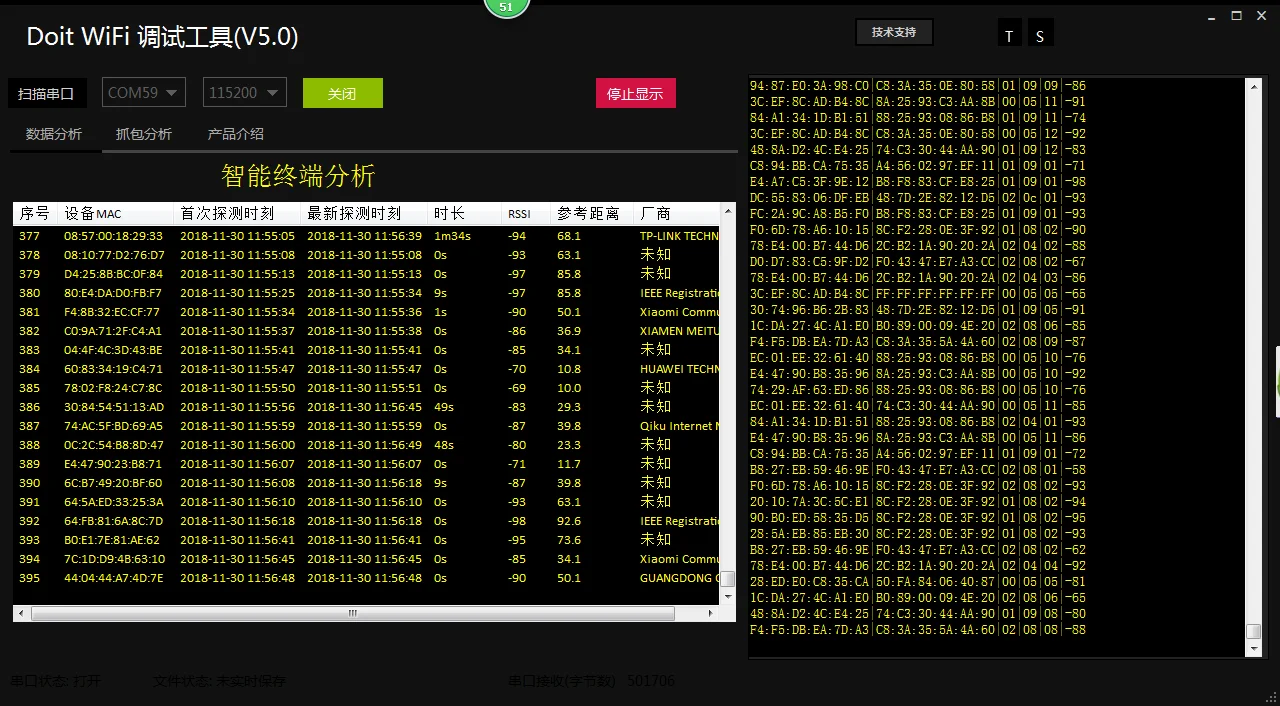Select MAC 08:57:00:18:29:33 in row 377

[113, 236]
